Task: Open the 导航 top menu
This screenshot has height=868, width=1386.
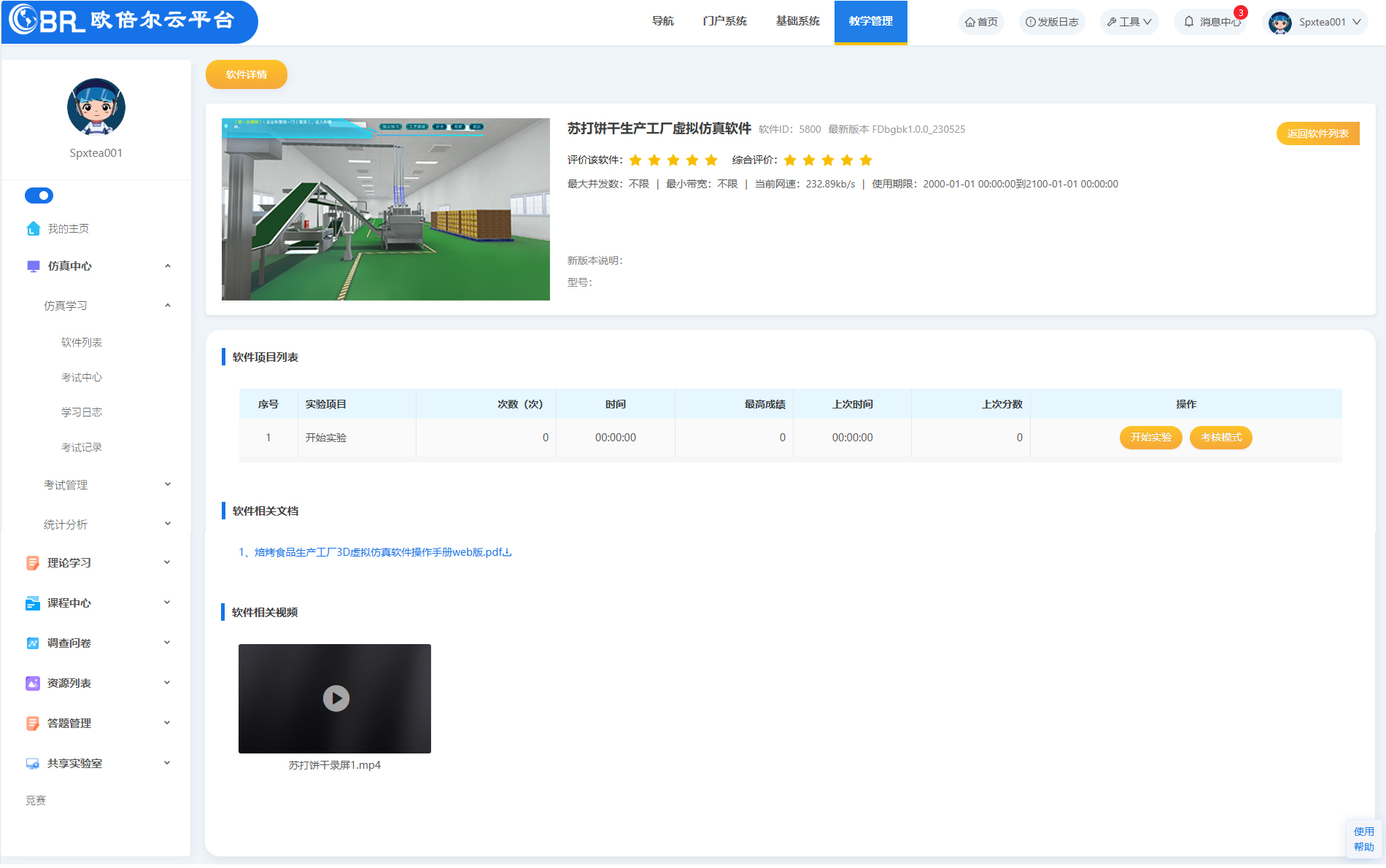Action: (x=662, y=21)
